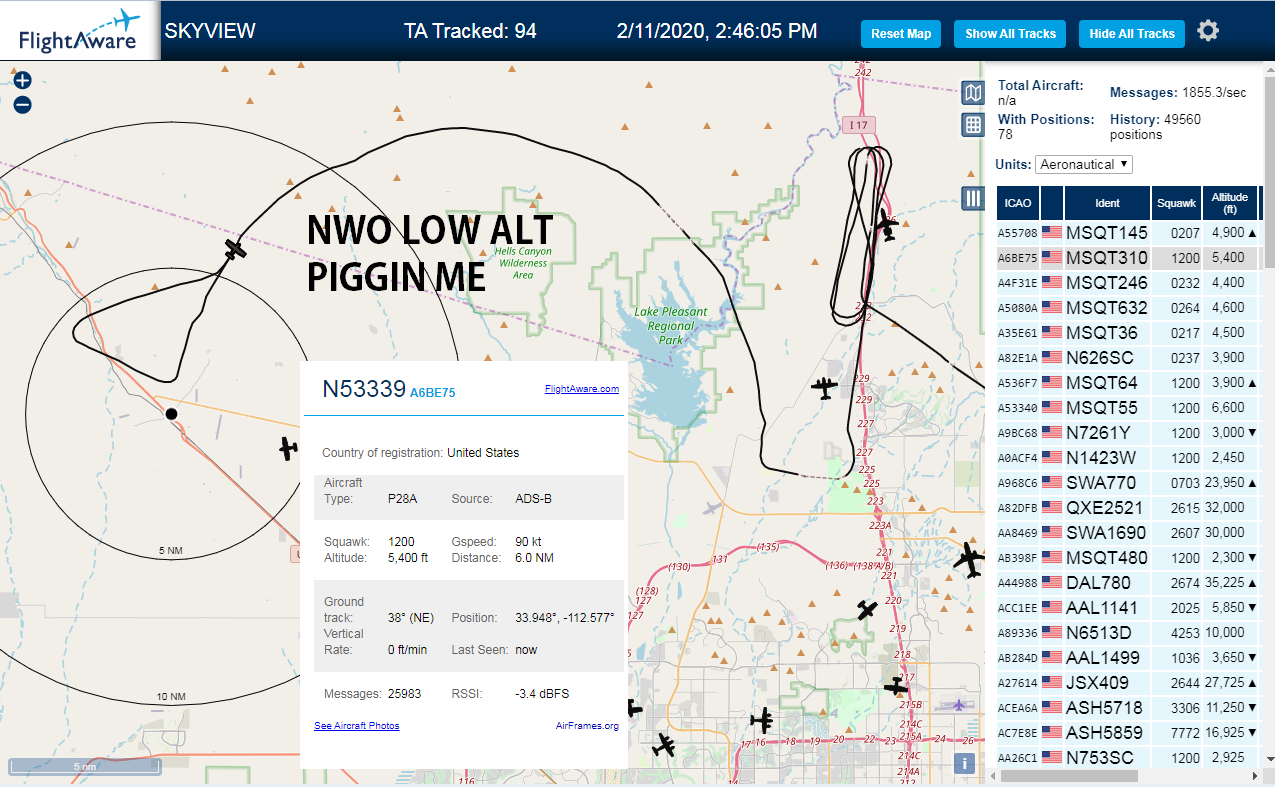The image size is (1275, 787).
Task: Select aircraft icon east of Lake Pleasant
Action: point(824,387)
